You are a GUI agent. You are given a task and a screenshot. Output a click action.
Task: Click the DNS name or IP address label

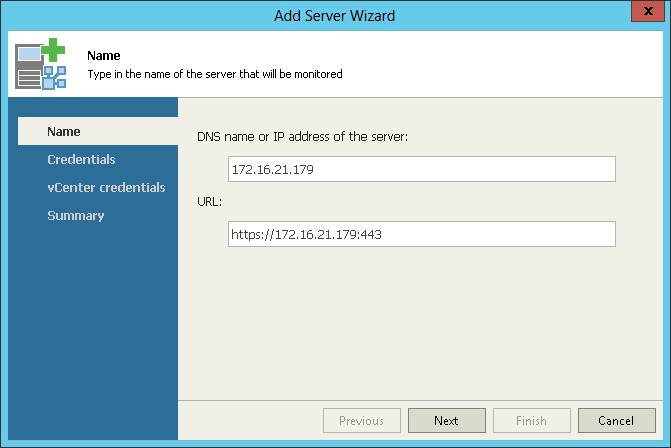pos(303,137)
